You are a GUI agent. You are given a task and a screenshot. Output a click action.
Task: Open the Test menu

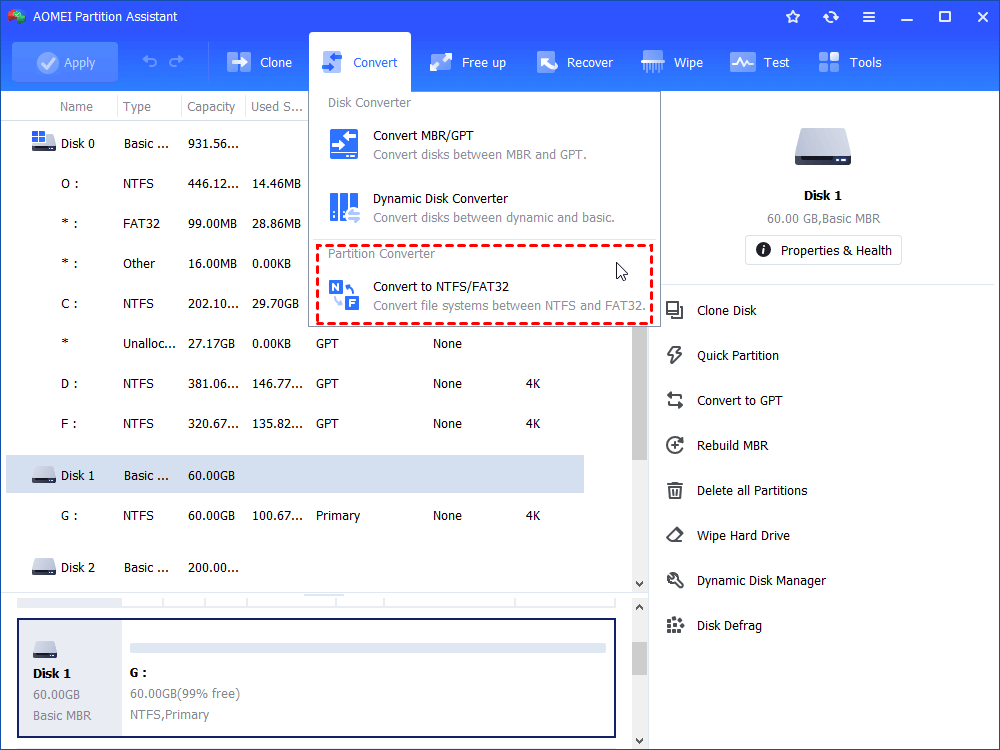pos(760,62)
